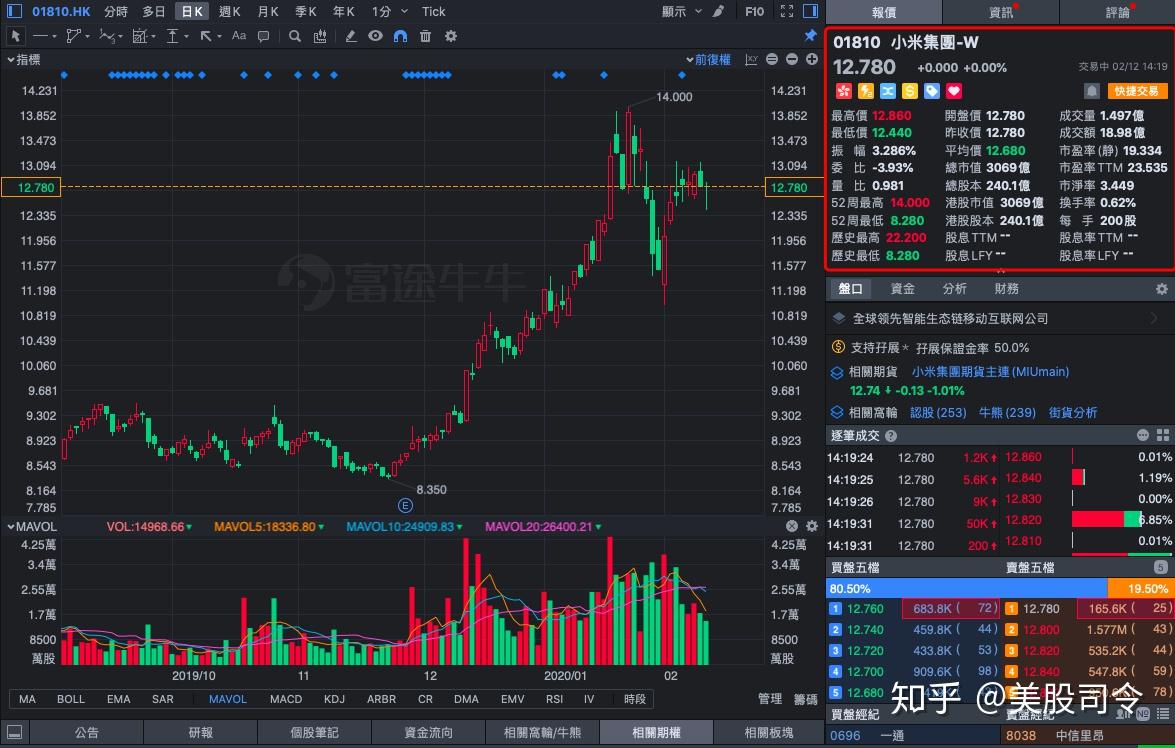Enable the magnet snap tool
Screen dimensions: 1175x748
(402, 35)
